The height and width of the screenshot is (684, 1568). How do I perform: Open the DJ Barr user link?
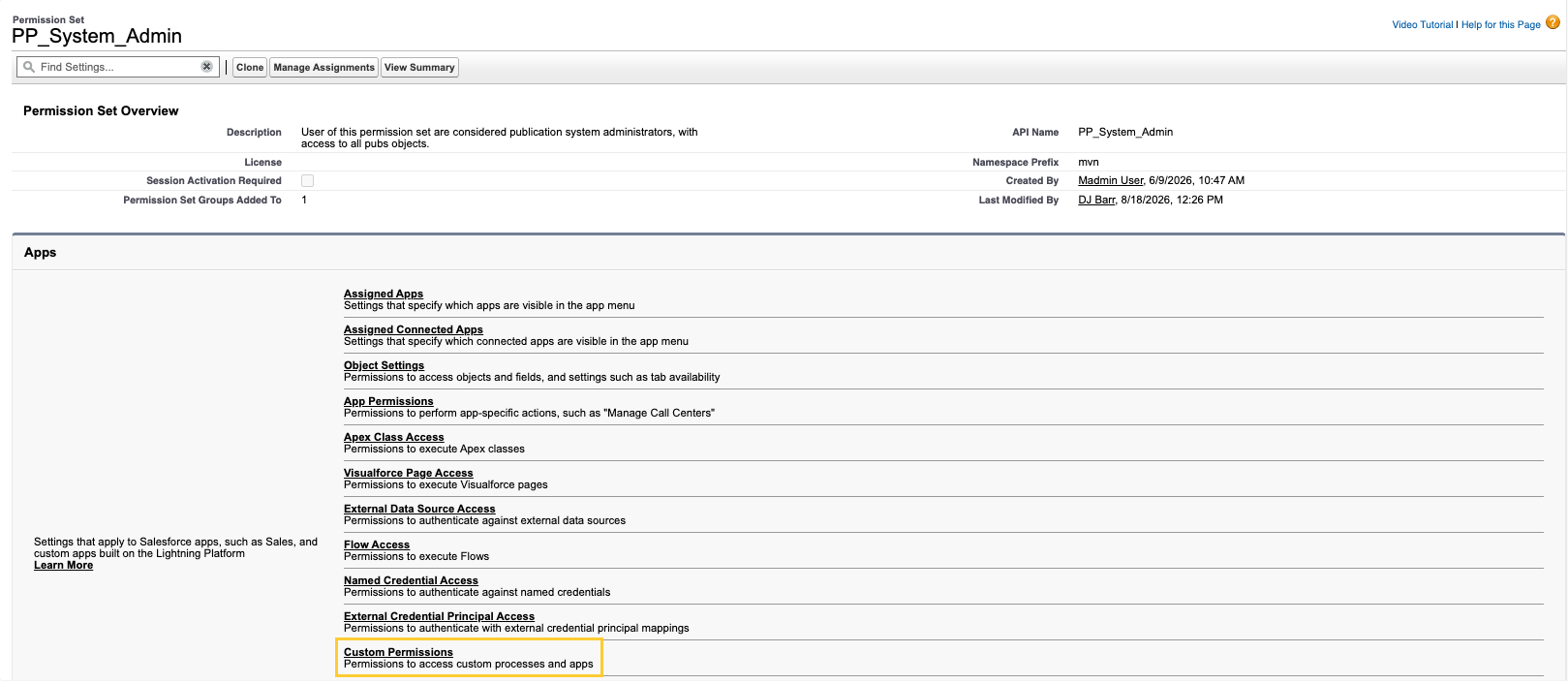pos(1096,201)
